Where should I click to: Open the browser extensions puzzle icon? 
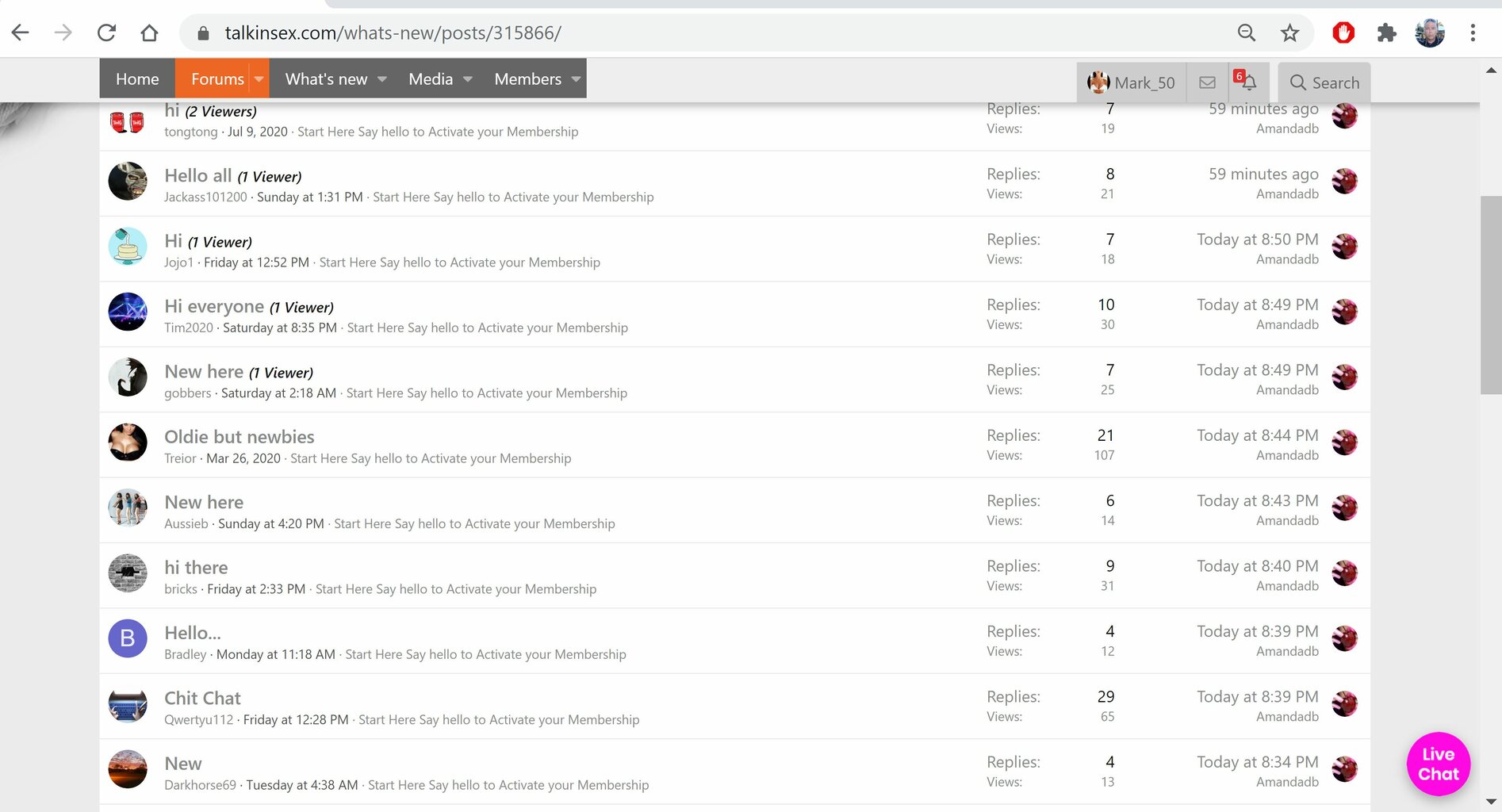(1386, 33)
